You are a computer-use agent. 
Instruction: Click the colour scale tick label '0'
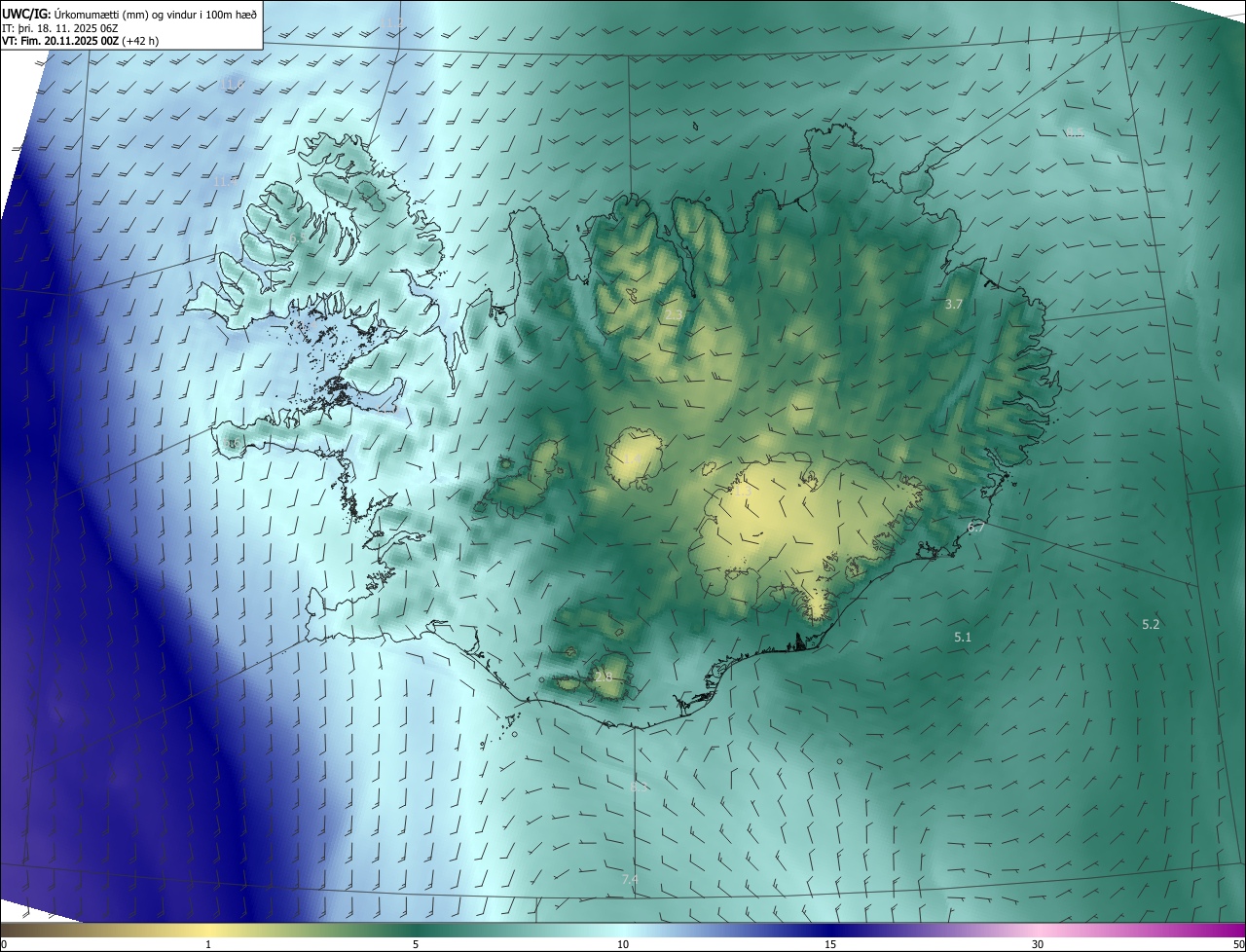(4, 944)
